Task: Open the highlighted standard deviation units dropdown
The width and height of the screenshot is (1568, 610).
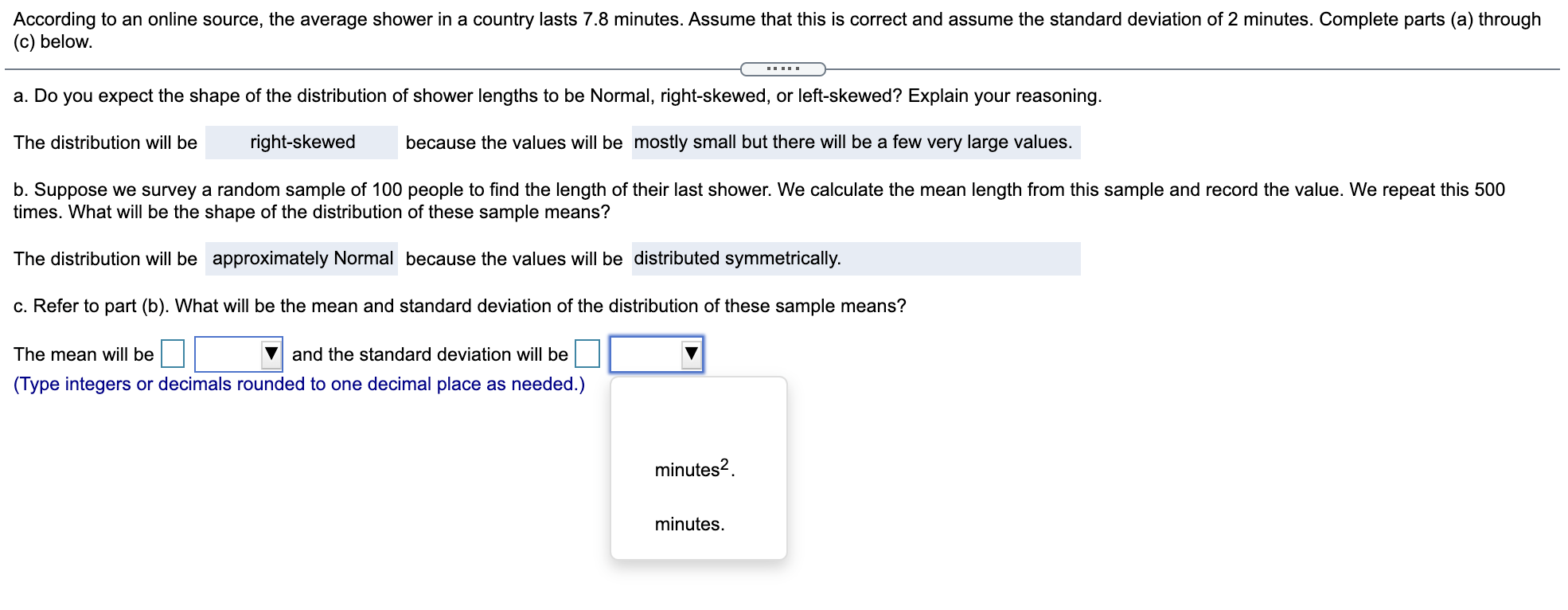Action: click(655, 354)
